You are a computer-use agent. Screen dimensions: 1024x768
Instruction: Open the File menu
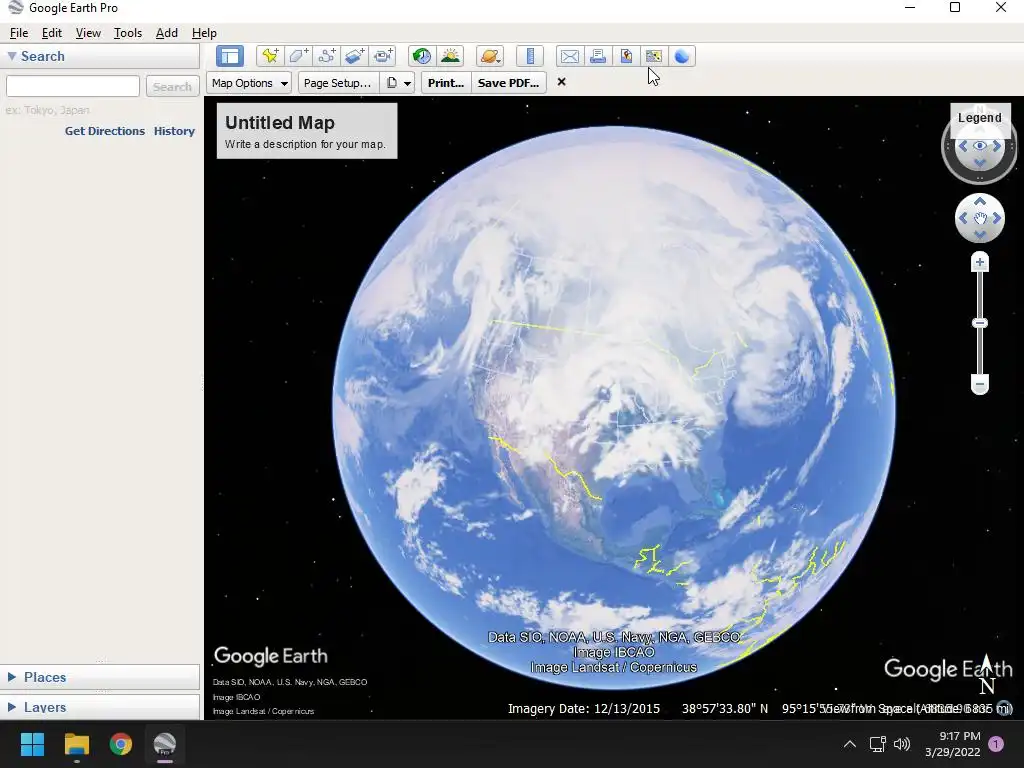(x=19, y=33)
